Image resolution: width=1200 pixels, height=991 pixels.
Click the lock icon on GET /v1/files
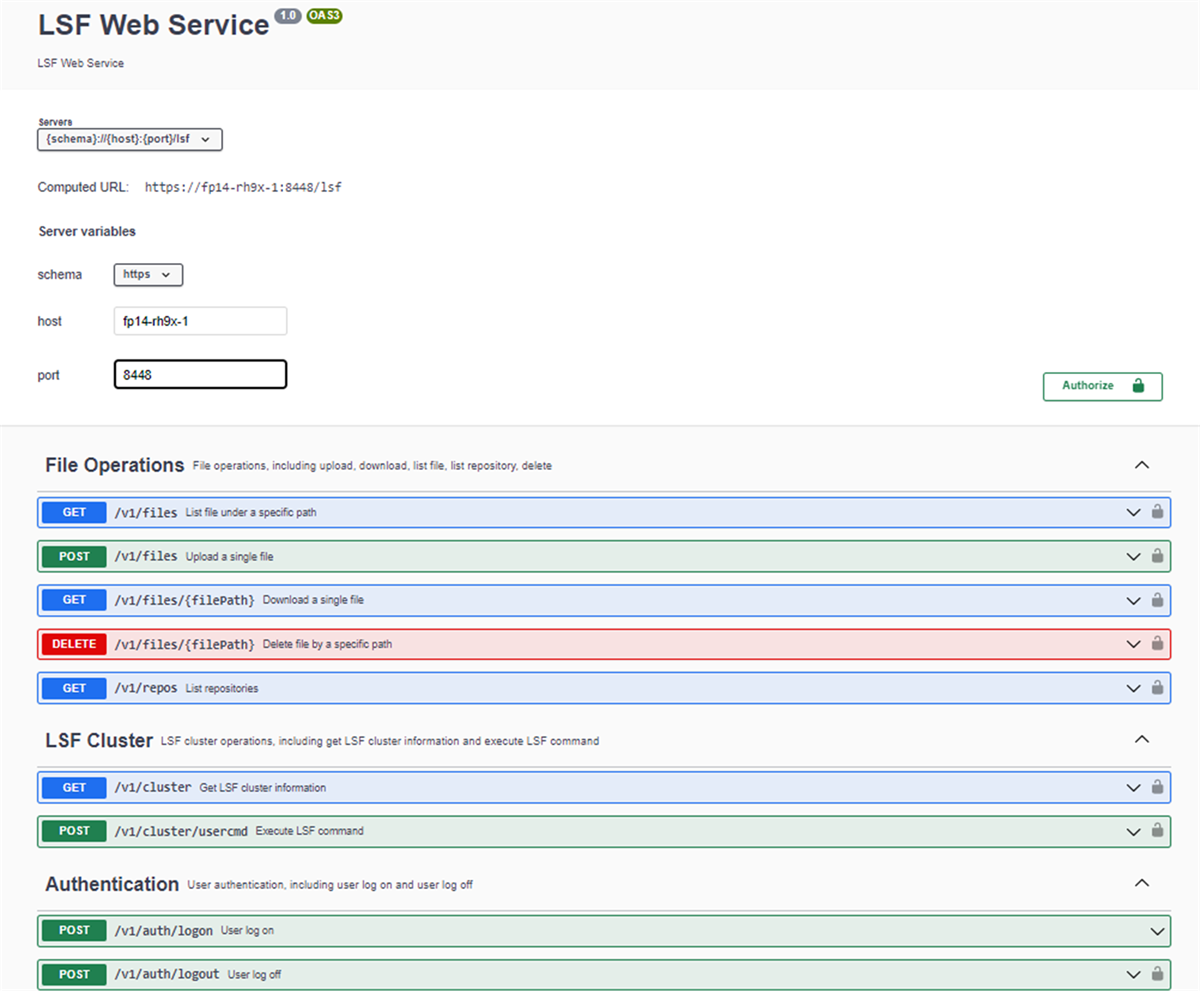[x=1157, y=512]
